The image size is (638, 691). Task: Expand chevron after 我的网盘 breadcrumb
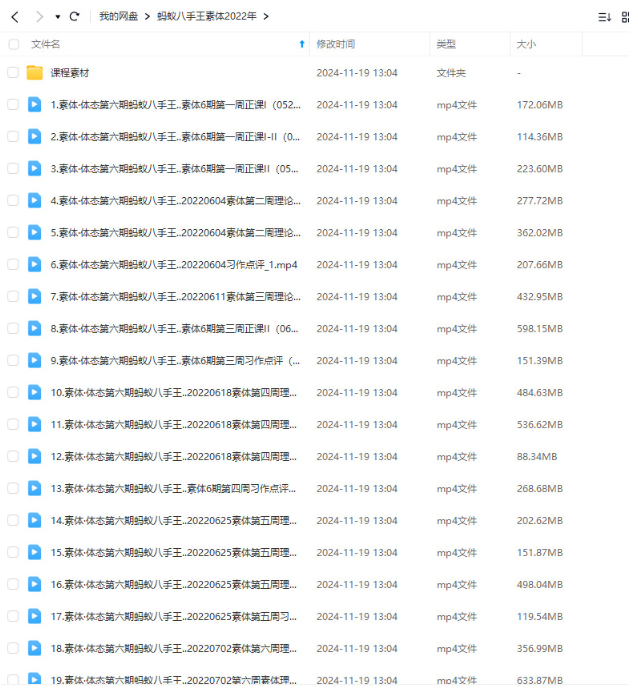(147, 17)
